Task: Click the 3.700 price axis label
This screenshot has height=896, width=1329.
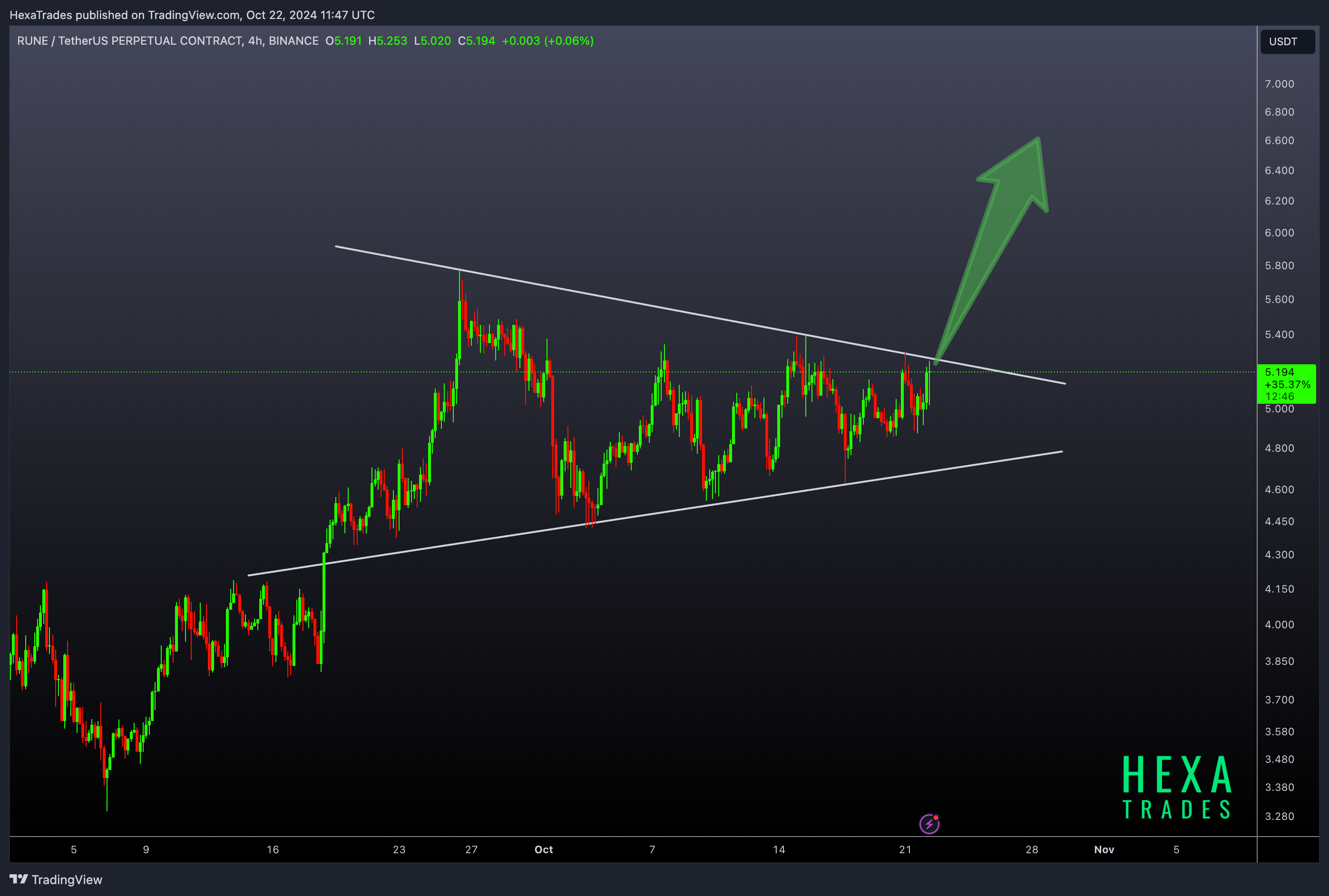Action: point(1279,700)
